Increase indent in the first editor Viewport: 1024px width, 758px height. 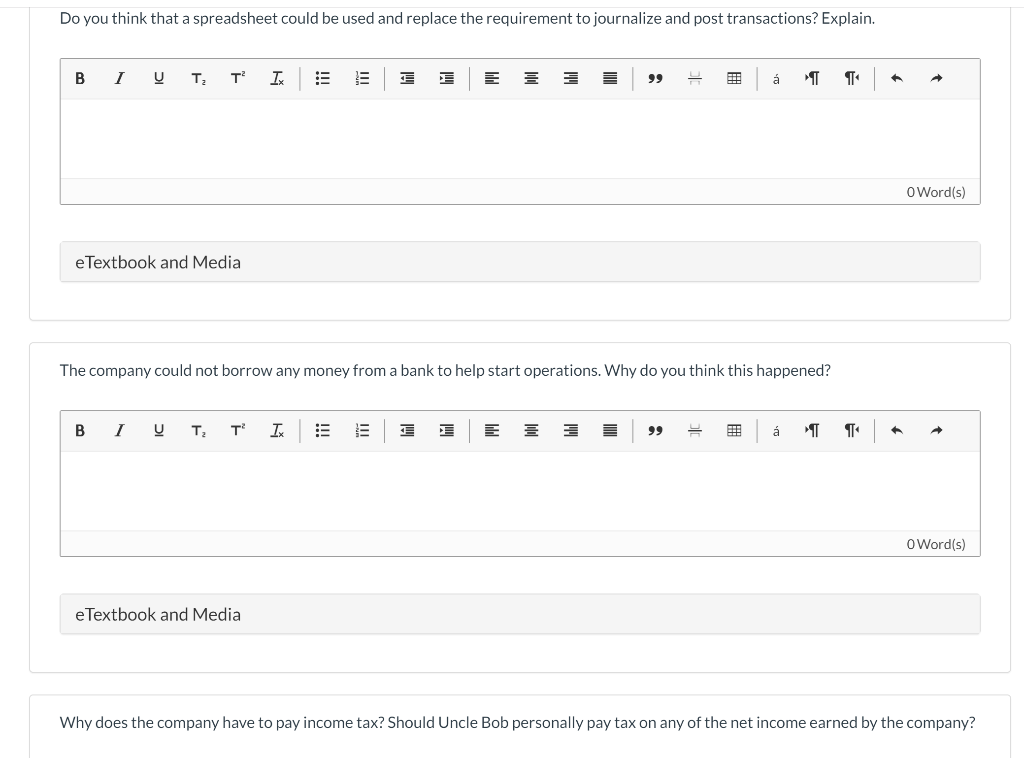click(447, 78)
